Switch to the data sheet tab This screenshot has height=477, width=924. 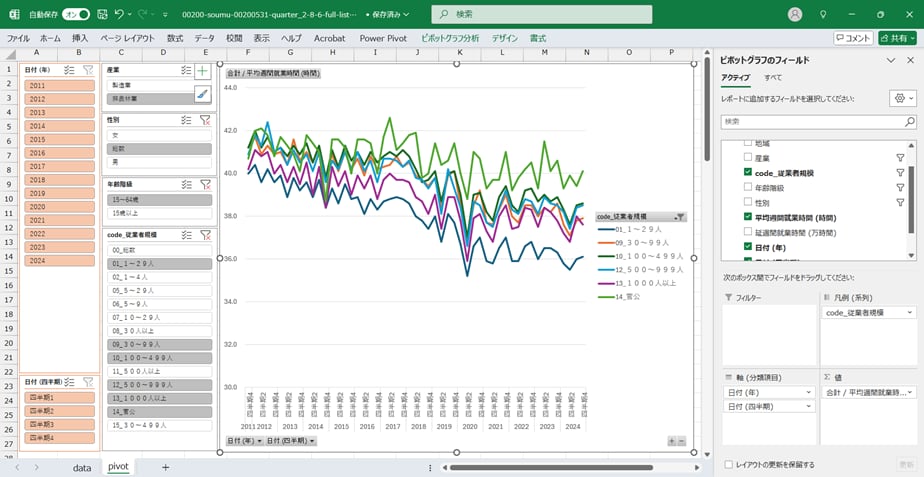[x=82, y=467]
